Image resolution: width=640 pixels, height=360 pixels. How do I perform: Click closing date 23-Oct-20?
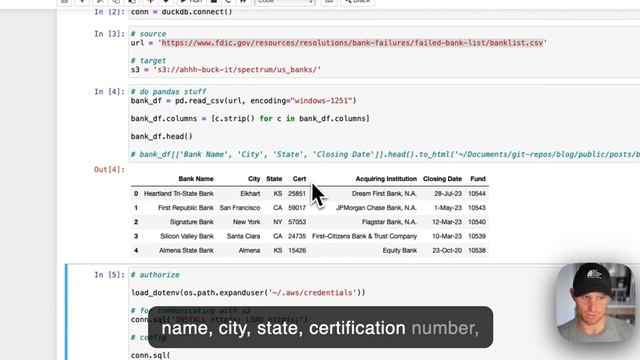[447, 251]
